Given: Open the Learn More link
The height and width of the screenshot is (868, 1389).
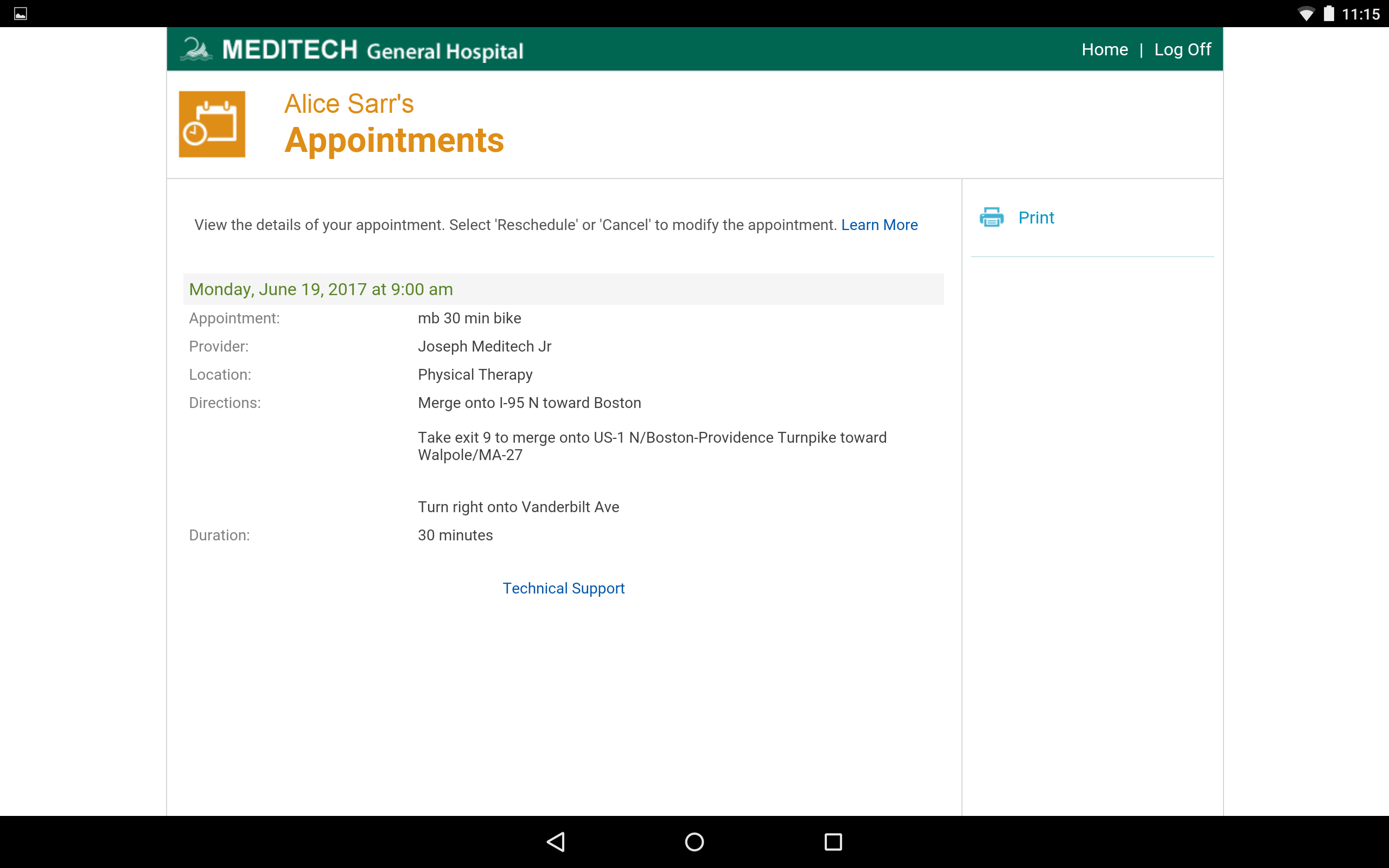Looking at the screenshot, I should click(880, 225).
